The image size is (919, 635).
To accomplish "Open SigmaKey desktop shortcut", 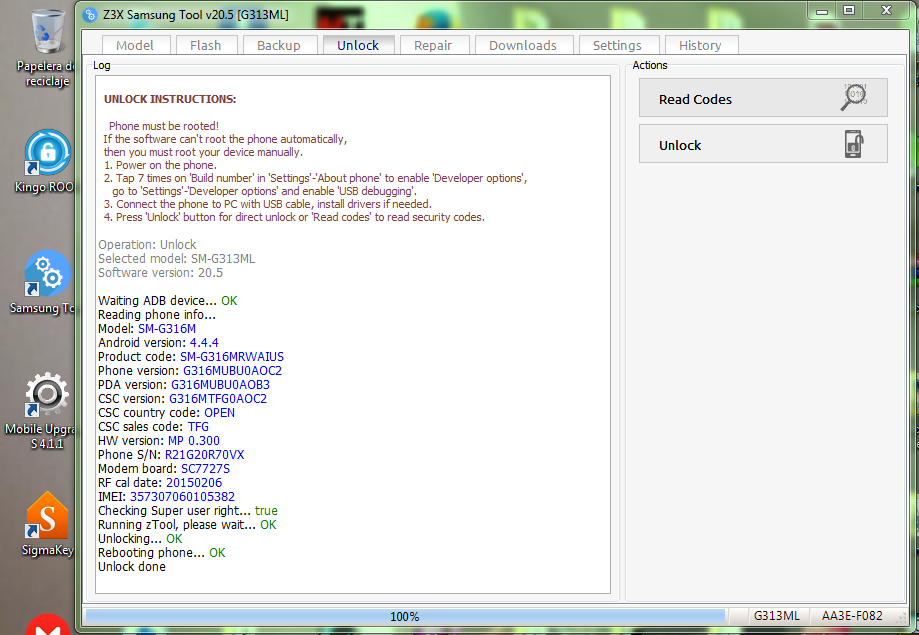I will [x=46, y=516].
